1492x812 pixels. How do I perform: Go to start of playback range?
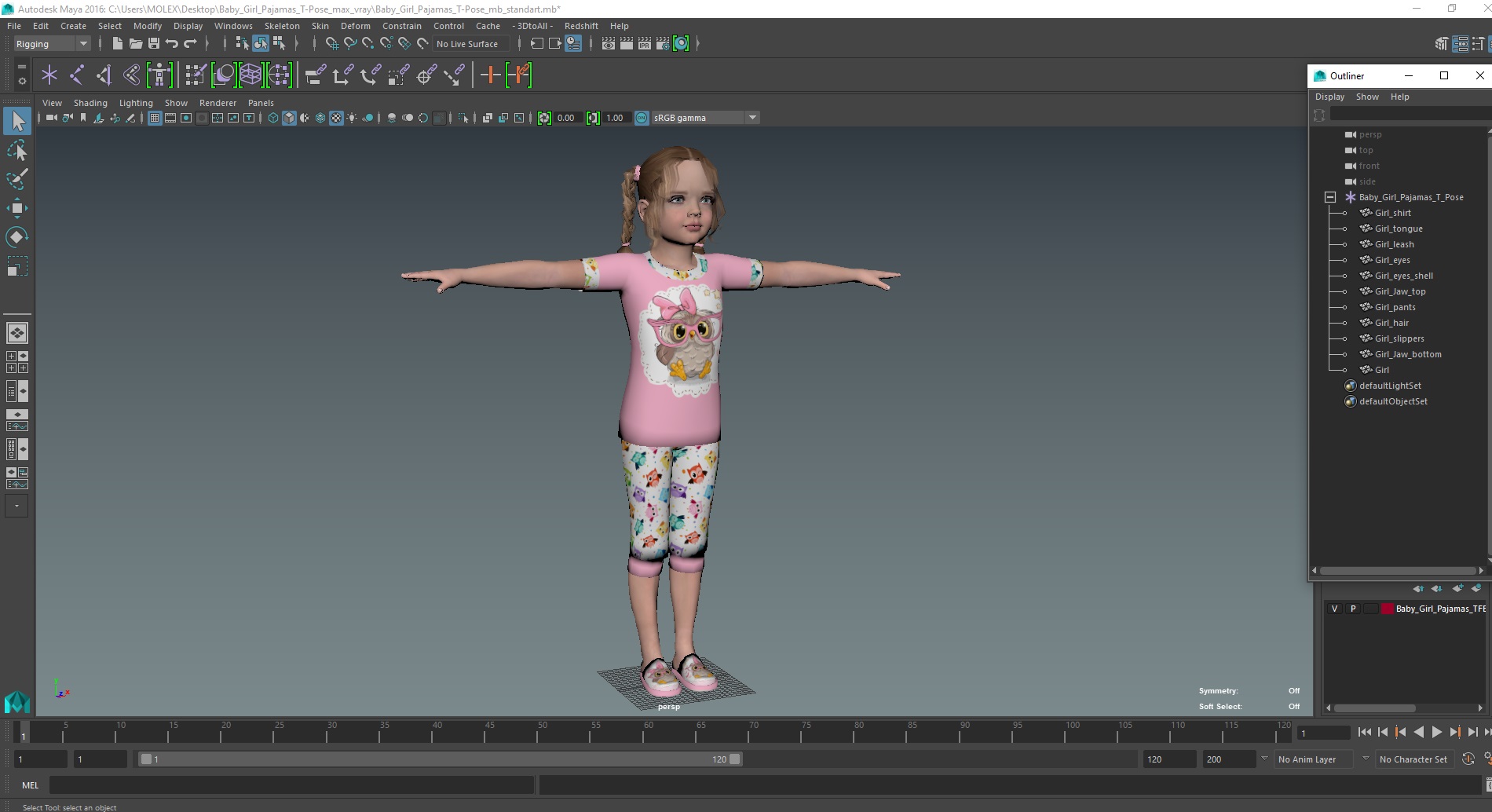click(1364, 732)
